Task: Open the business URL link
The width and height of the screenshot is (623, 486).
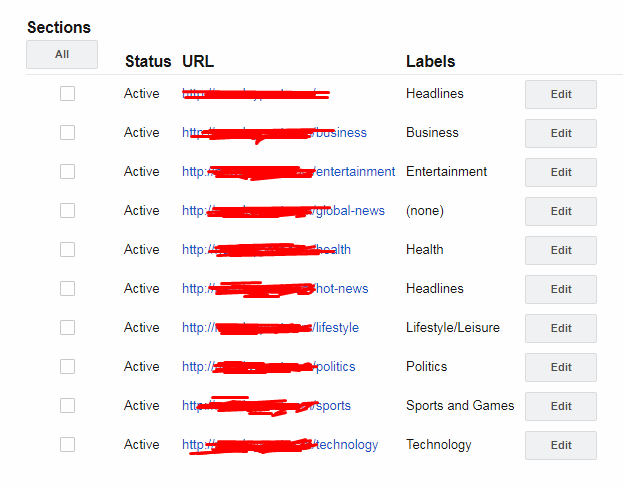Action: click(x=274, y=133)
